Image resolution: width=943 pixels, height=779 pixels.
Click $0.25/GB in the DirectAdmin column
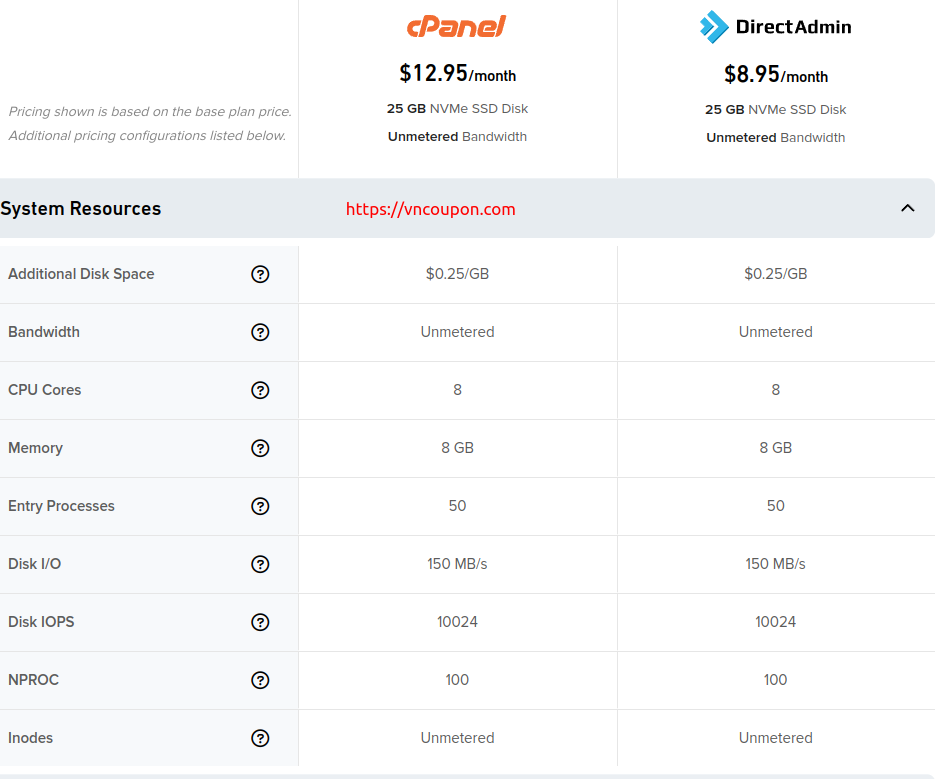point(775,274)
